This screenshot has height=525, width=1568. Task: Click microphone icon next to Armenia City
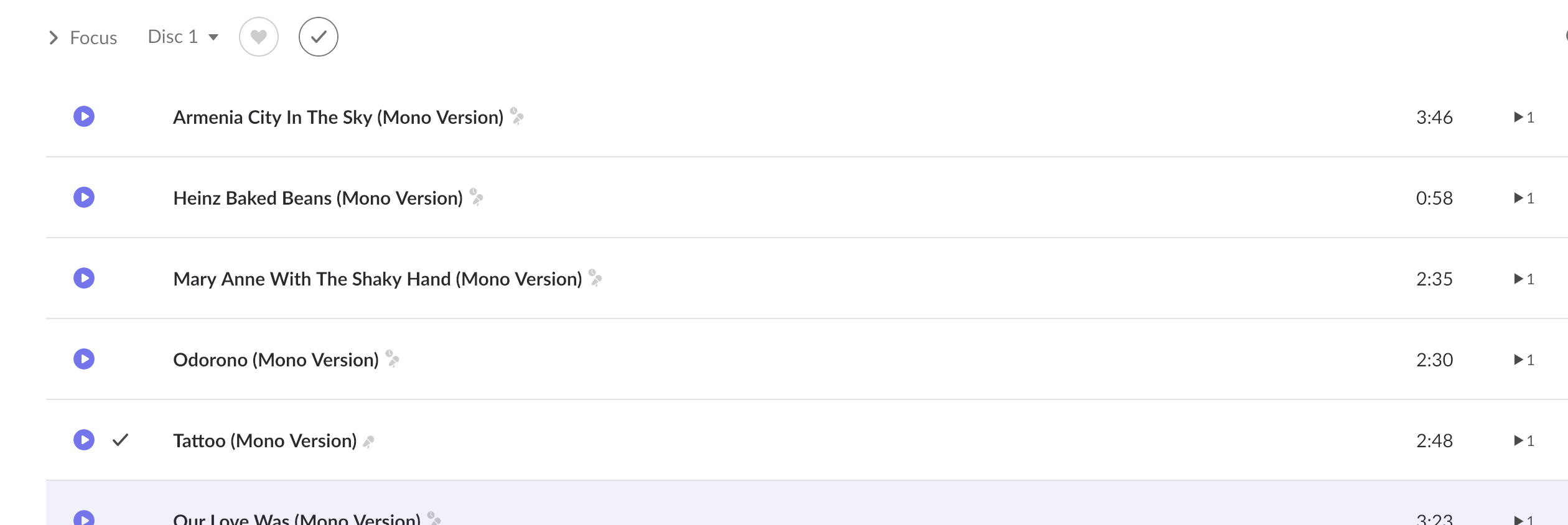point(517,116)
